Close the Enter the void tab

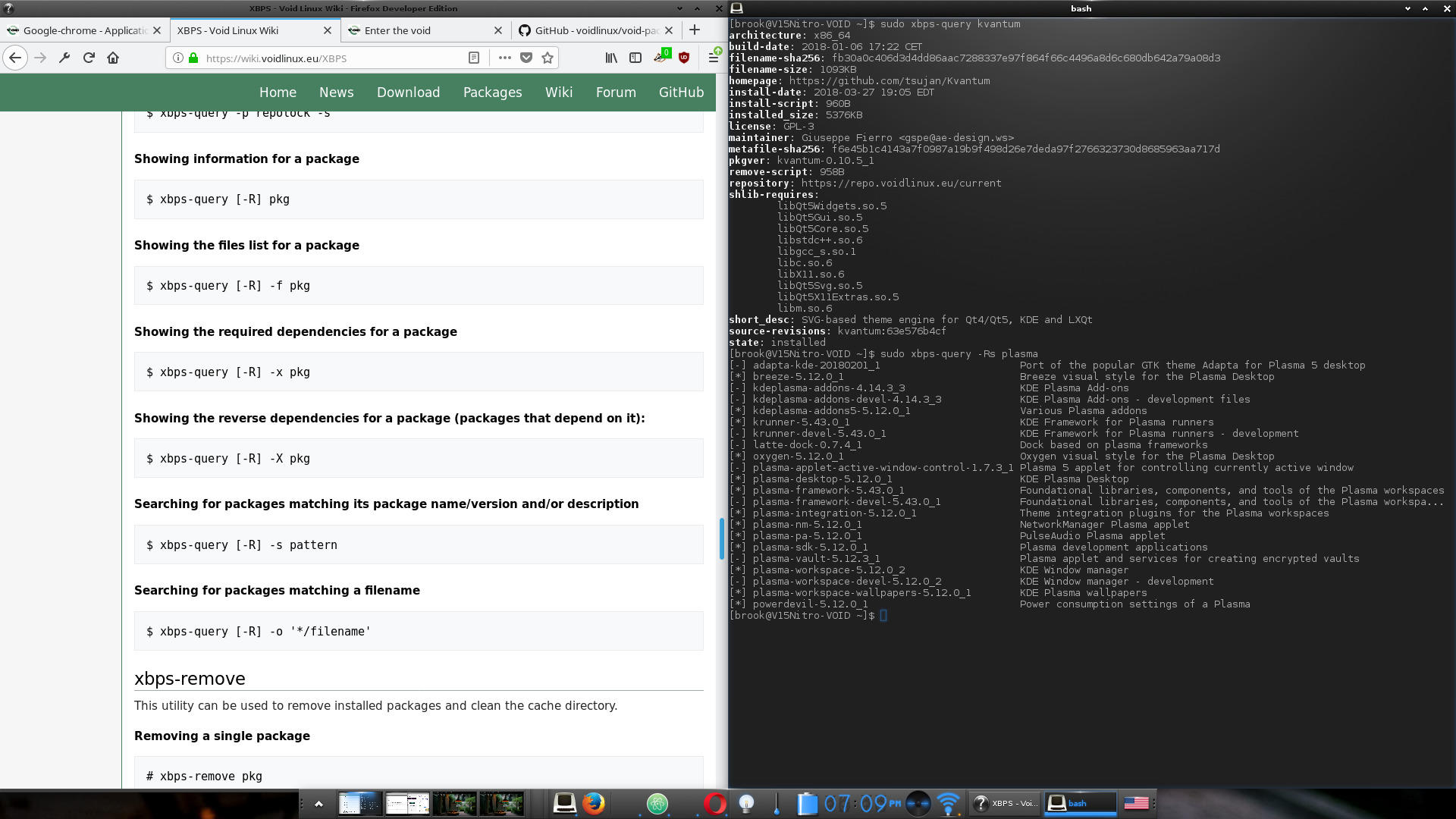click(x=498, y=30)
